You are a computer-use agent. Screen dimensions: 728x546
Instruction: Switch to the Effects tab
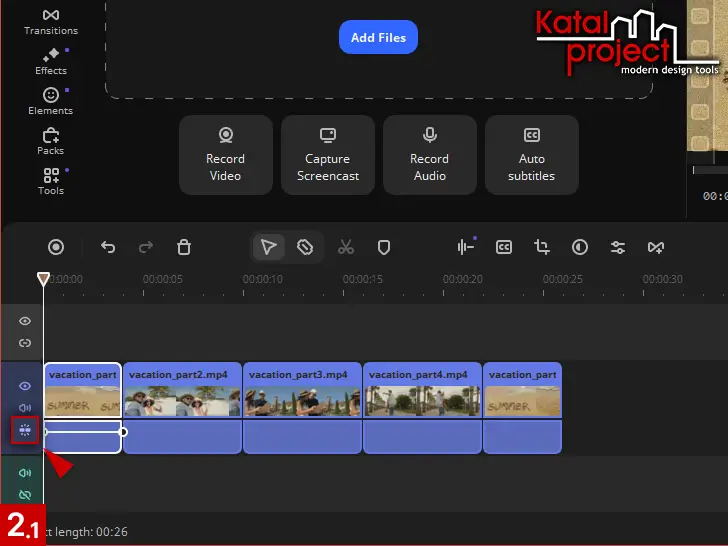click(x=50, y=62)
